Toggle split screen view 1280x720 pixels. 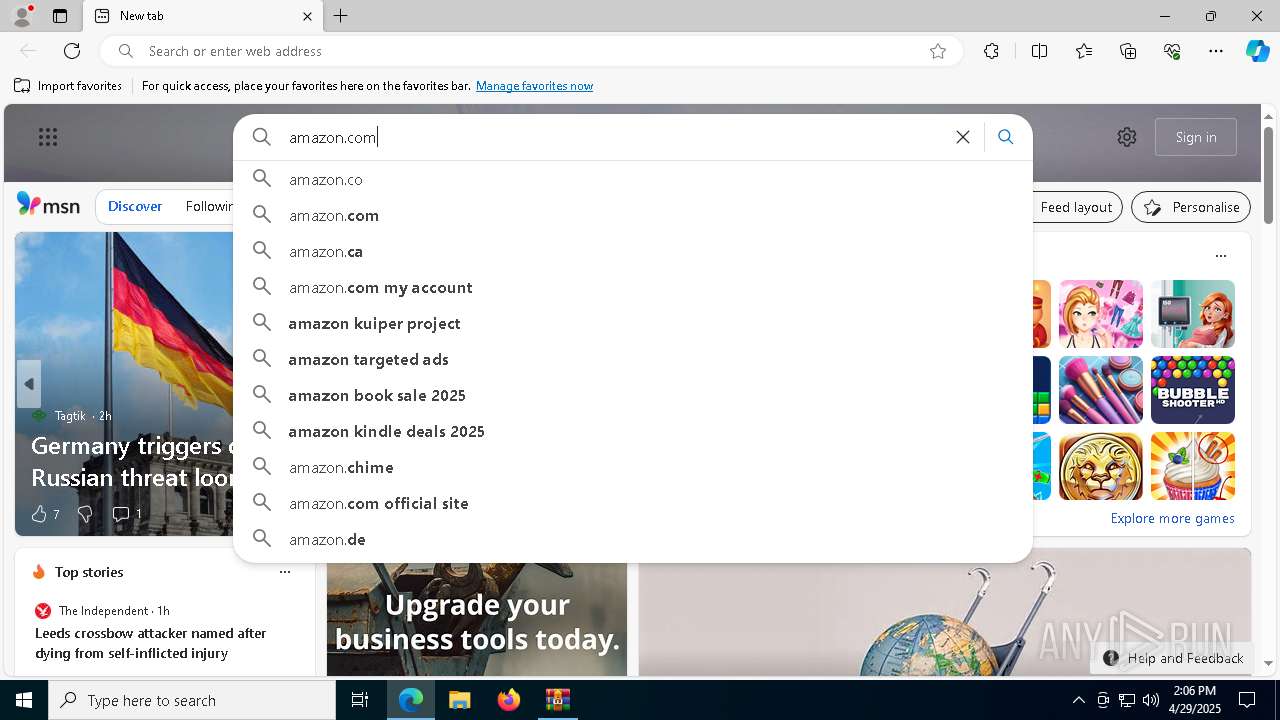pos(1039,51)
